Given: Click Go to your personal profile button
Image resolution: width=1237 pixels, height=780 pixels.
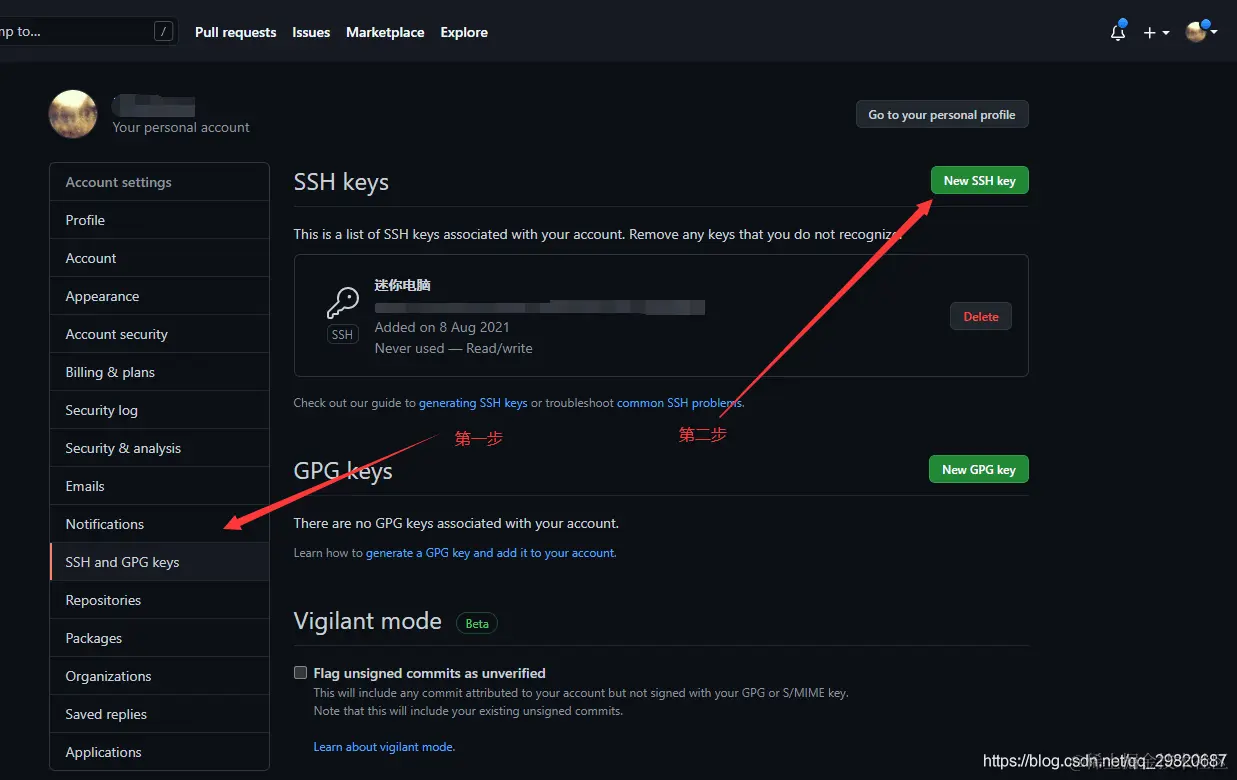Looking at the screenshot, I should [x=942, y=114].
